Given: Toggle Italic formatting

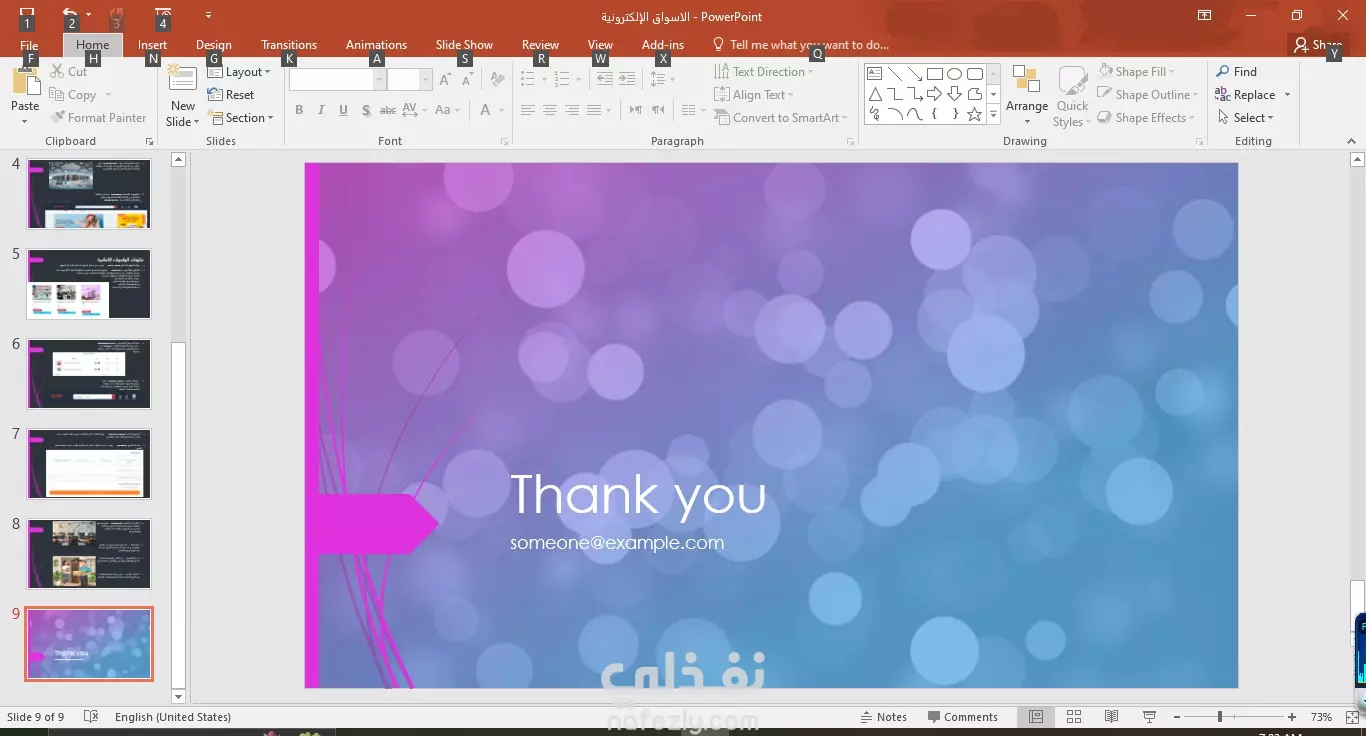Looking at the screenshot, I should tap(321, 110).
